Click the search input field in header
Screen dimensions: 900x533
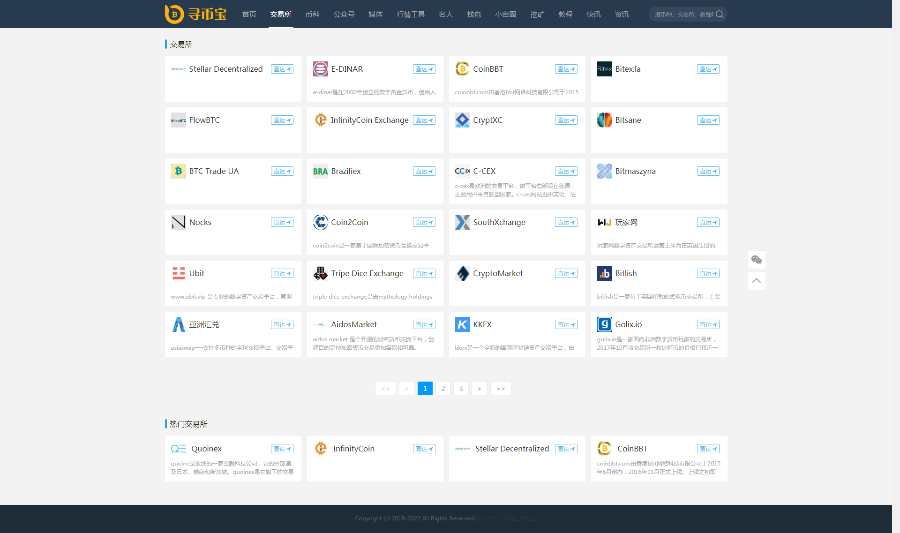(x=682, y=15)
